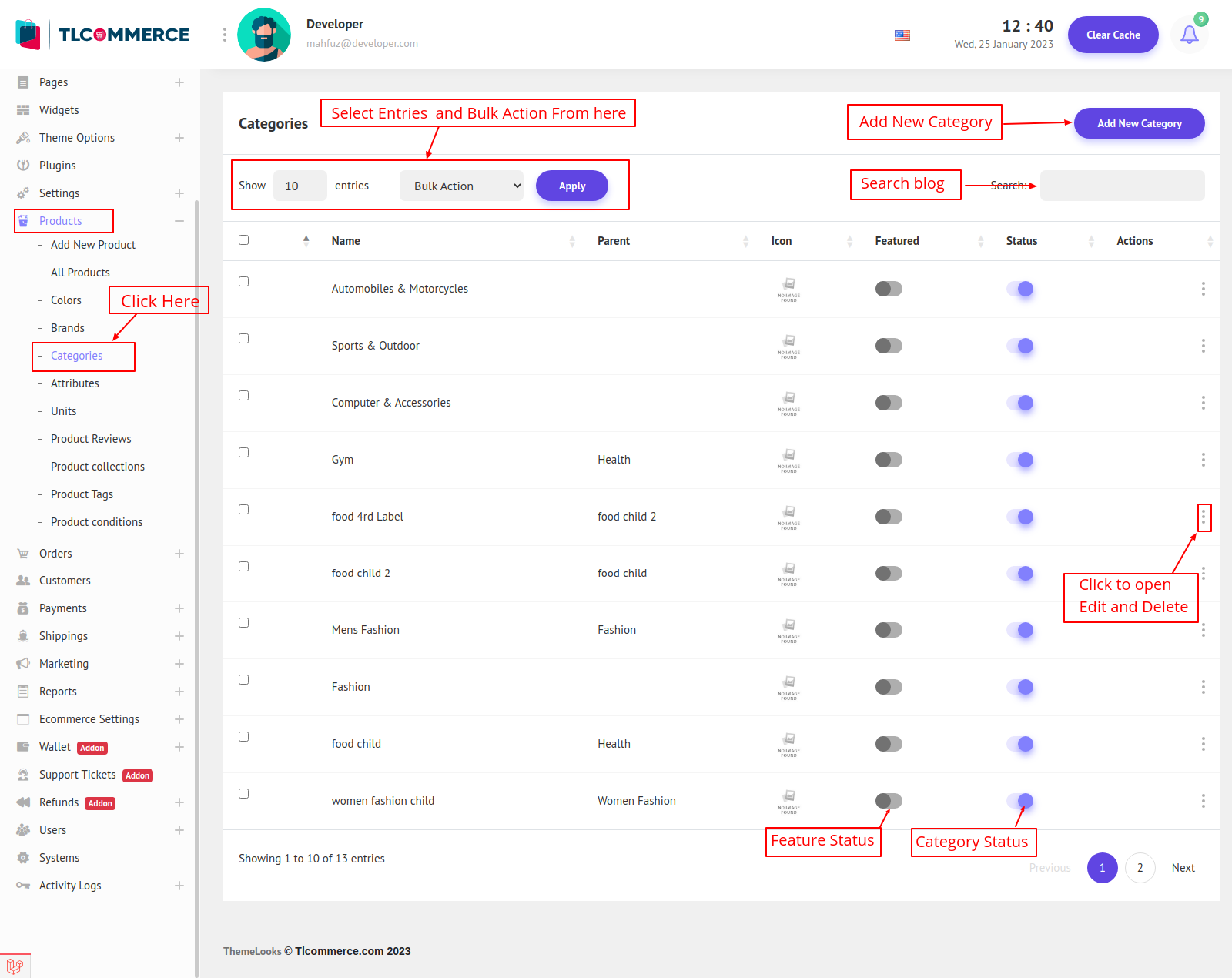1232x978 pixels.
Task: Open actions menu for women fashion child
Action: (1203, 801)
